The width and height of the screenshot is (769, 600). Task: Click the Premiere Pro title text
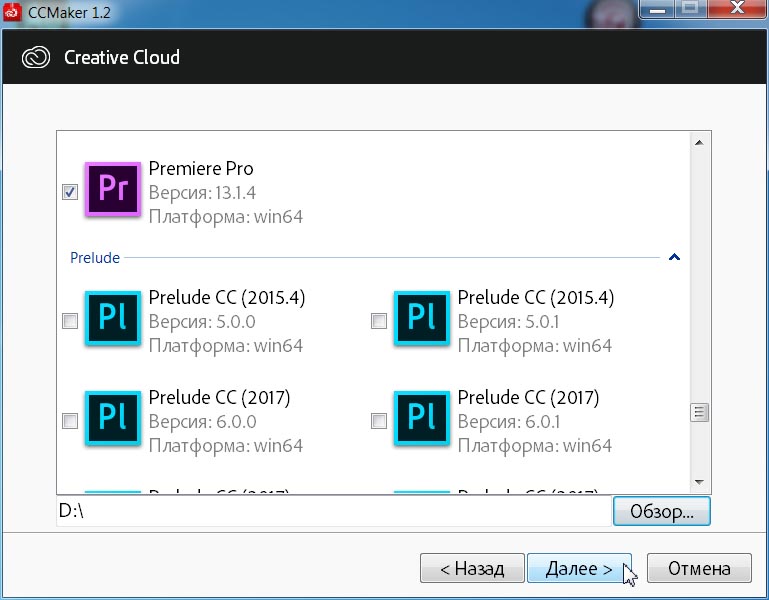coord(201,169)
